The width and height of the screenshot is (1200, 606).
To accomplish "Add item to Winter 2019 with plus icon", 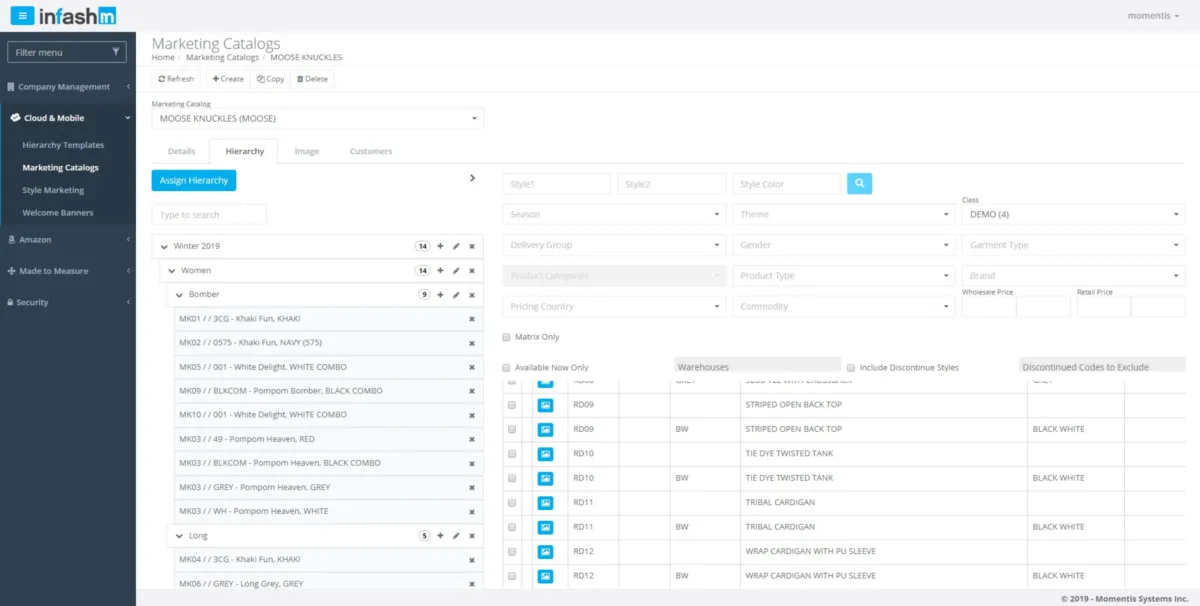I will (440, 246).
